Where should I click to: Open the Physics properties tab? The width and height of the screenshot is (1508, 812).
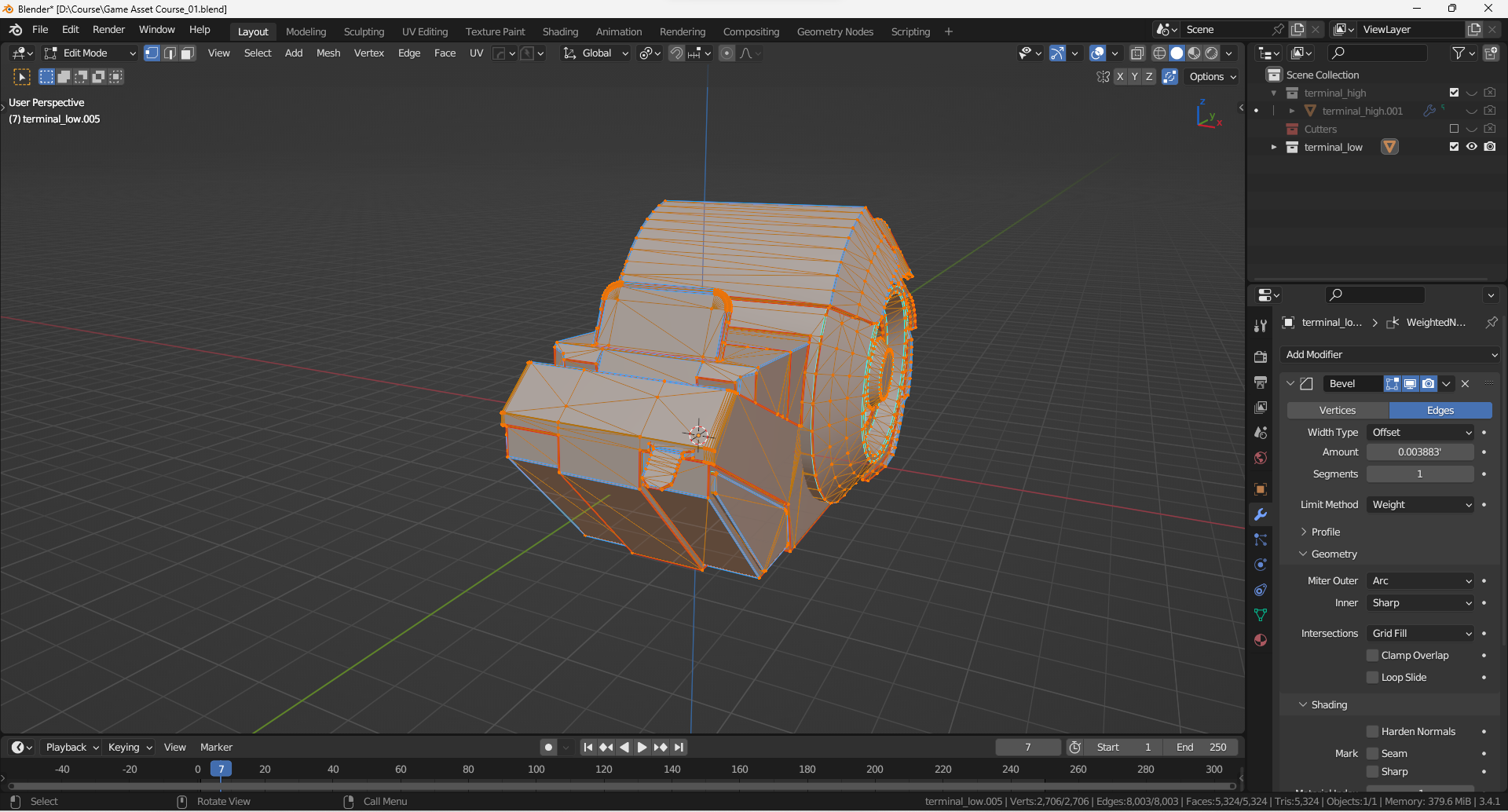(1261, 565)
